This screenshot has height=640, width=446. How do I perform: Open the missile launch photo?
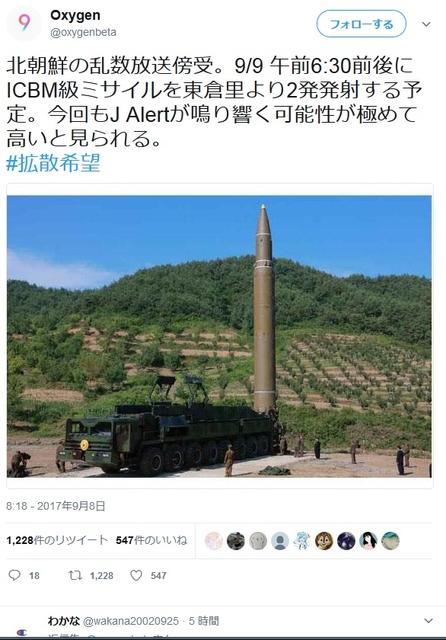coord(220,336)
